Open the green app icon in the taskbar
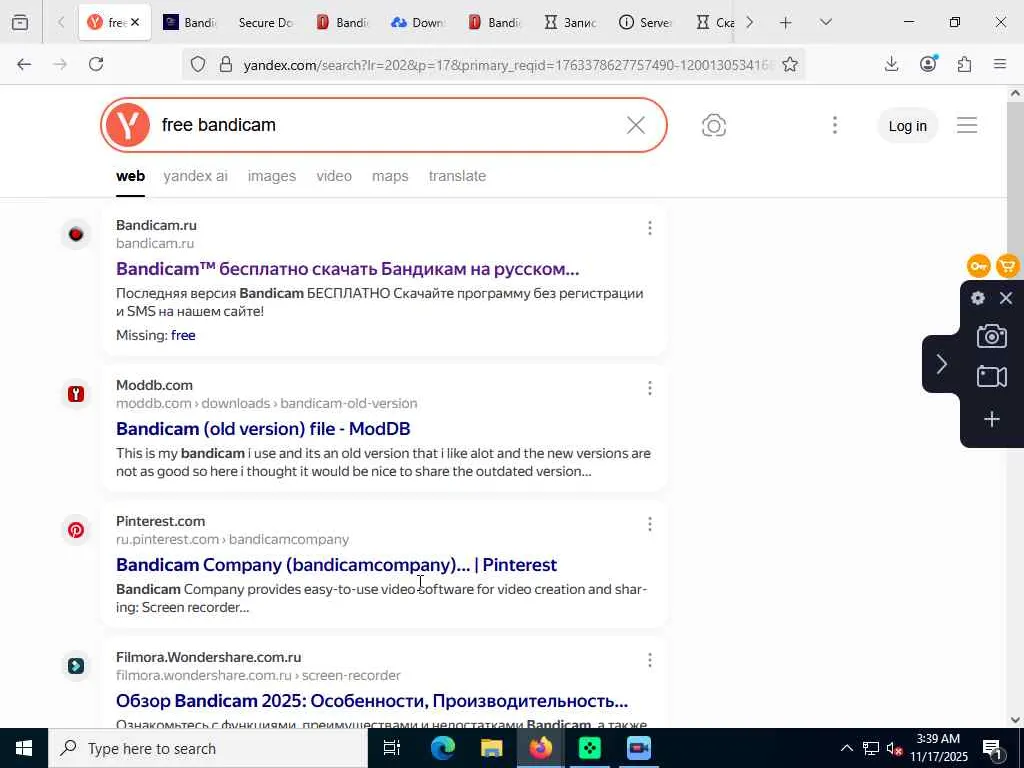 coord(590,748)
